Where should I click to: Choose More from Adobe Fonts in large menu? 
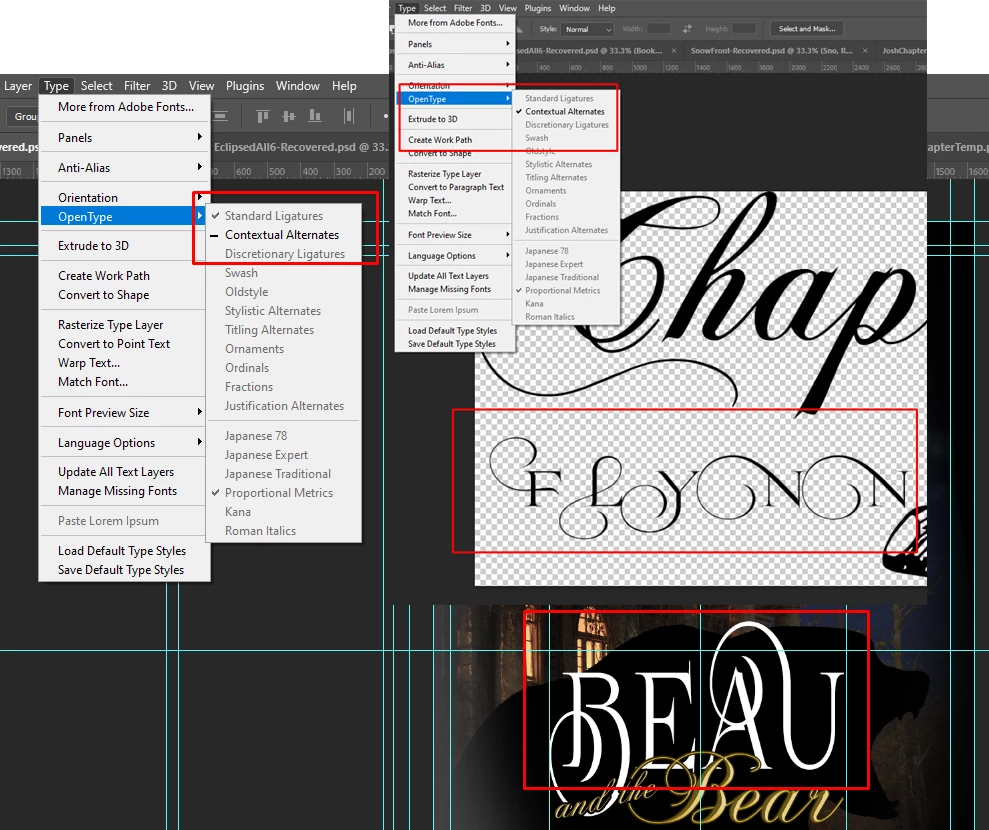click(125, 107)
